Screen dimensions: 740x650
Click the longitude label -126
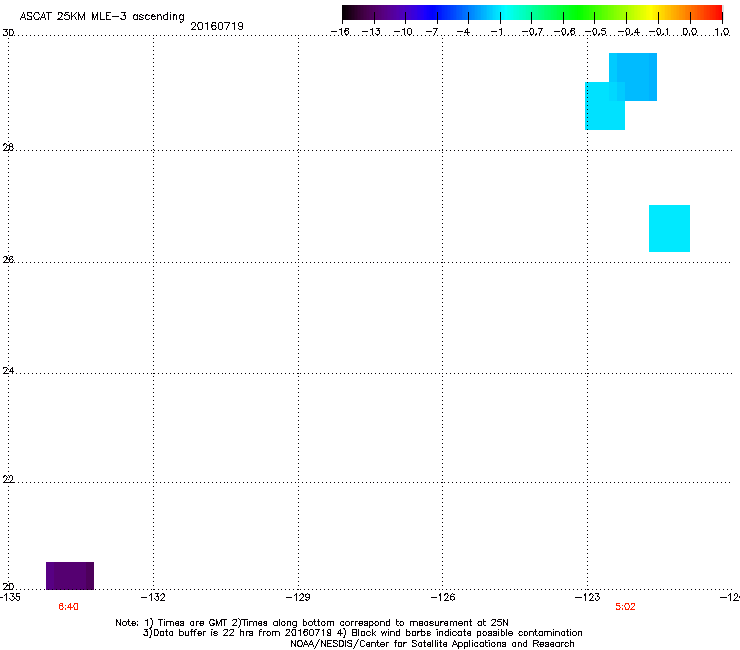click(x=443, y=597)
